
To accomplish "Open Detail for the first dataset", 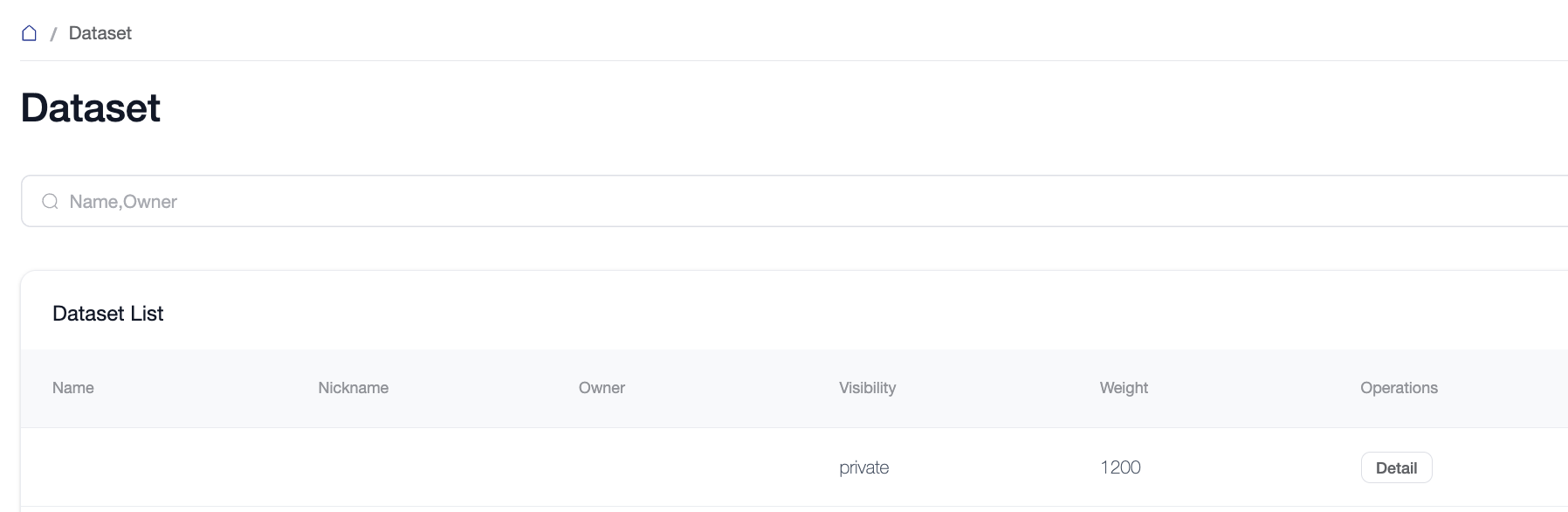I will coord(1396,467).
